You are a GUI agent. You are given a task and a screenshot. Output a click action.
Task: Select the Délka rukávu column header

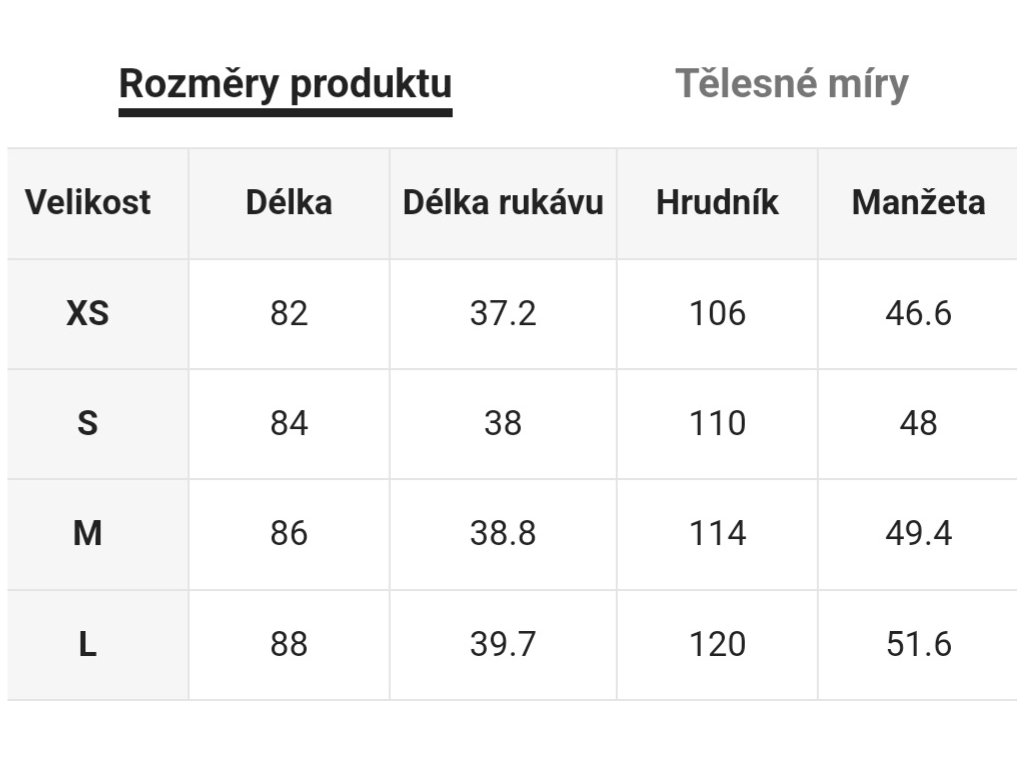503,203
